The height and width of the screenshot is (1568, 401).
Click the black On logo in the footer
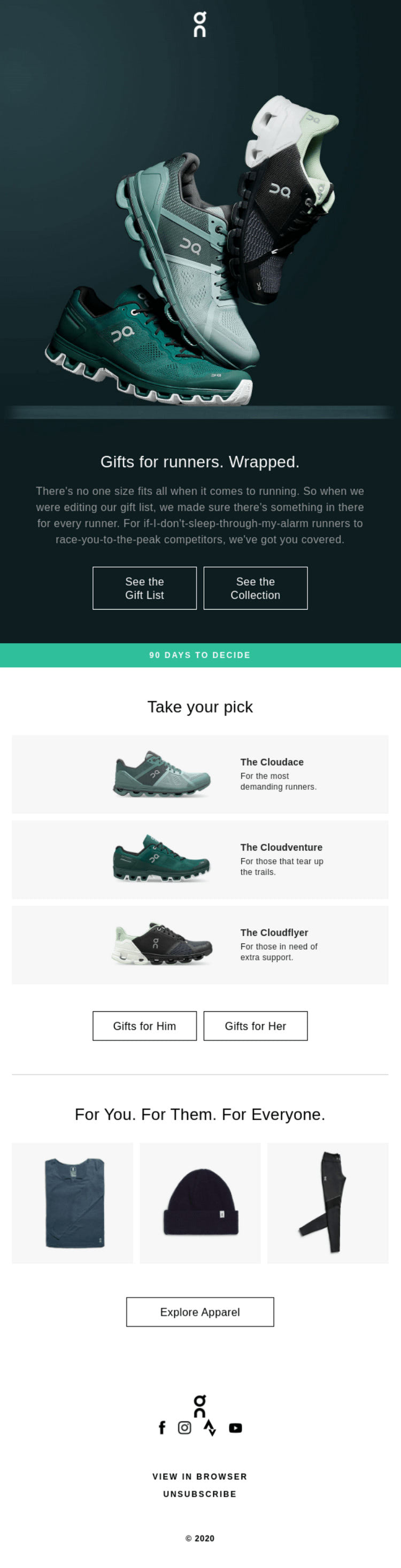[200, 1406]
